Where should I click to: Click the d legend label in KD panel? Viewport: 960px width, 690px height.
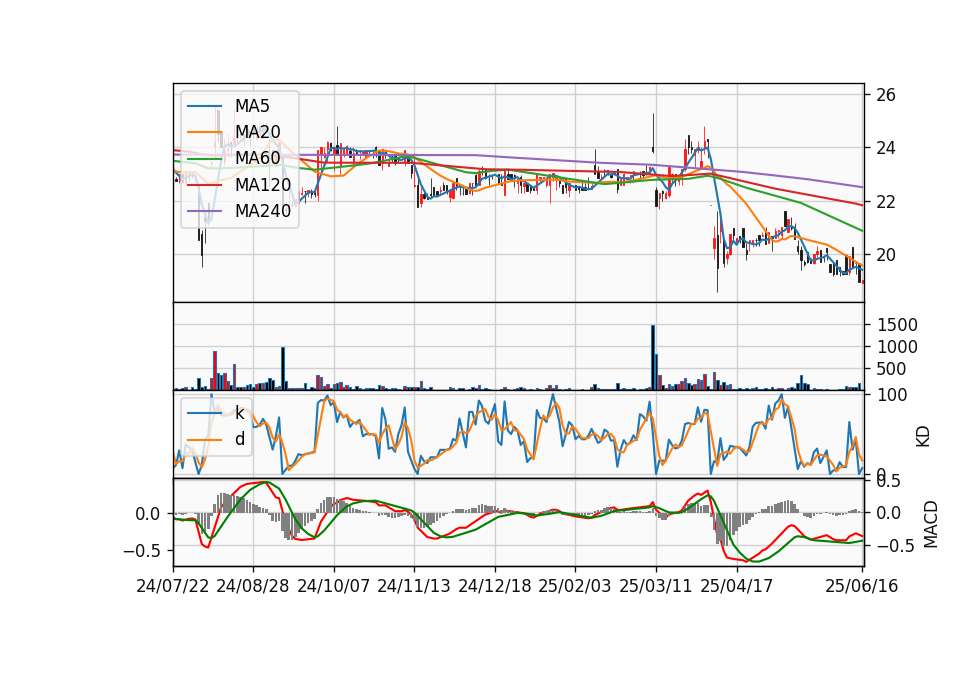[x=240, y=438]
